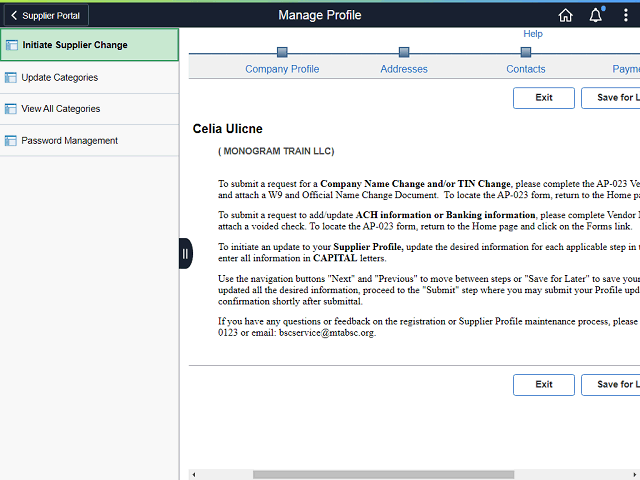
Task: Click the bottom Exit button
Action: pos(544,384)
